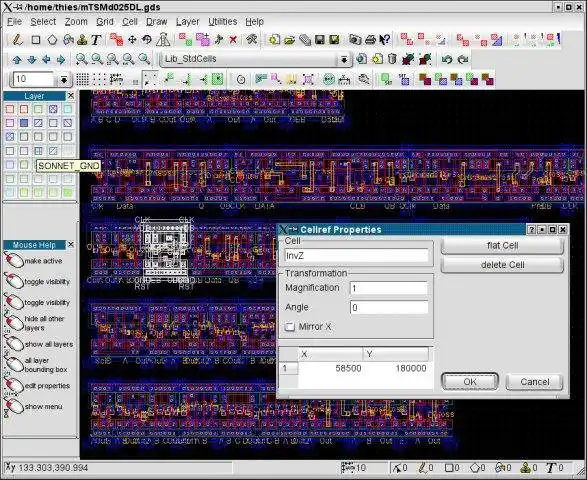The width and height of the screenshot is (587, 480).
Task: Close the Layer panel with X
Action: [71, 96]
